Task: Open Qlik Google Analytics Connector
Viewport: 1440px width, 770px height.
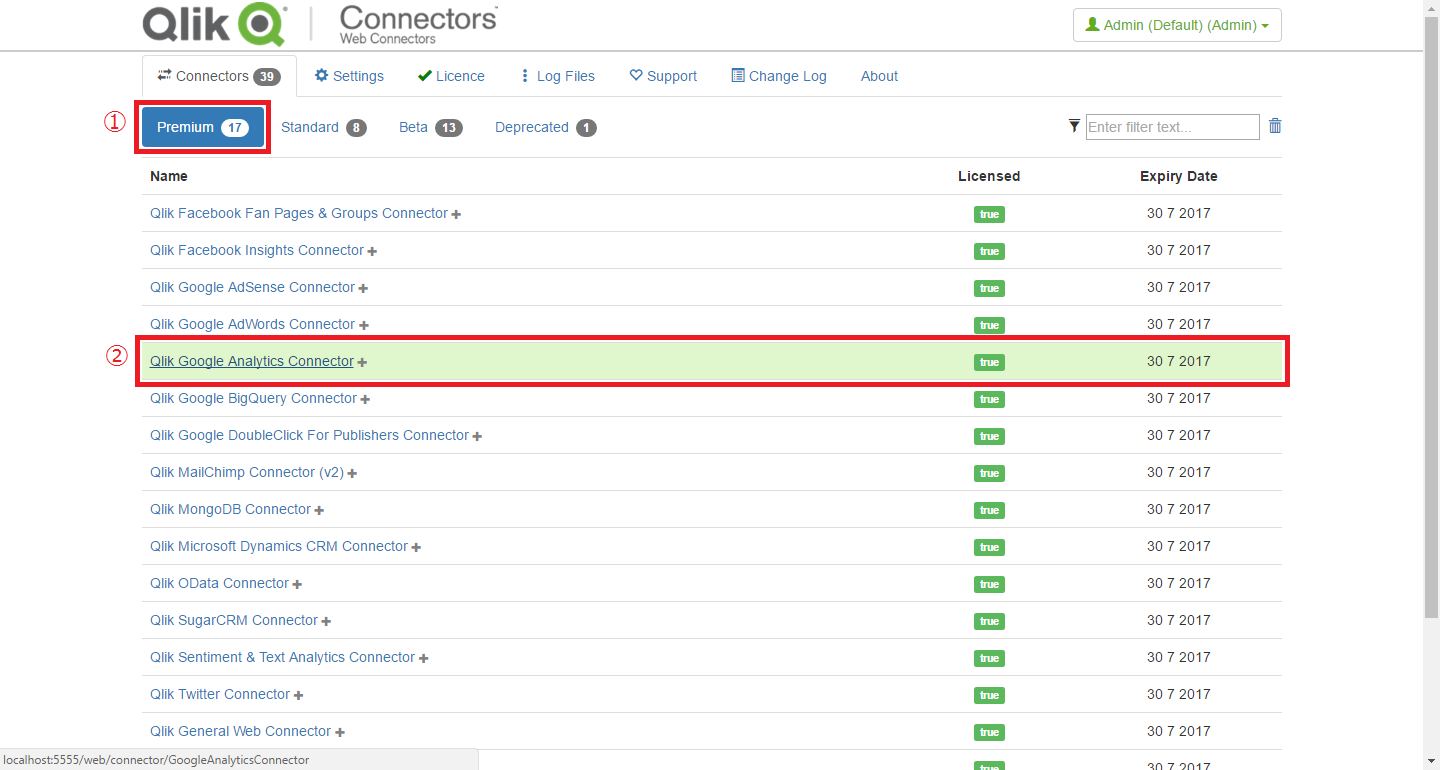Action: (252, 361)
